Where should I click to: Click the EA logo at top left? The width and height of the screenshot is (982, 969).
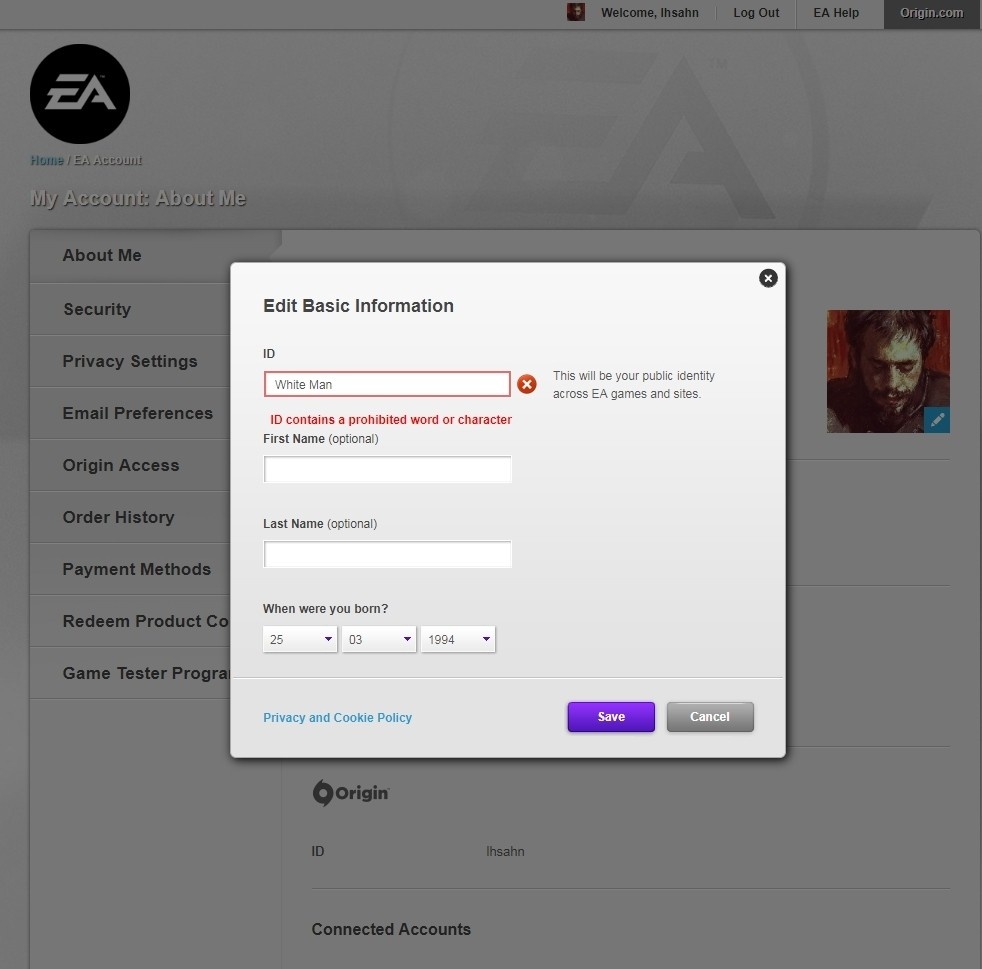coord(80,94)
